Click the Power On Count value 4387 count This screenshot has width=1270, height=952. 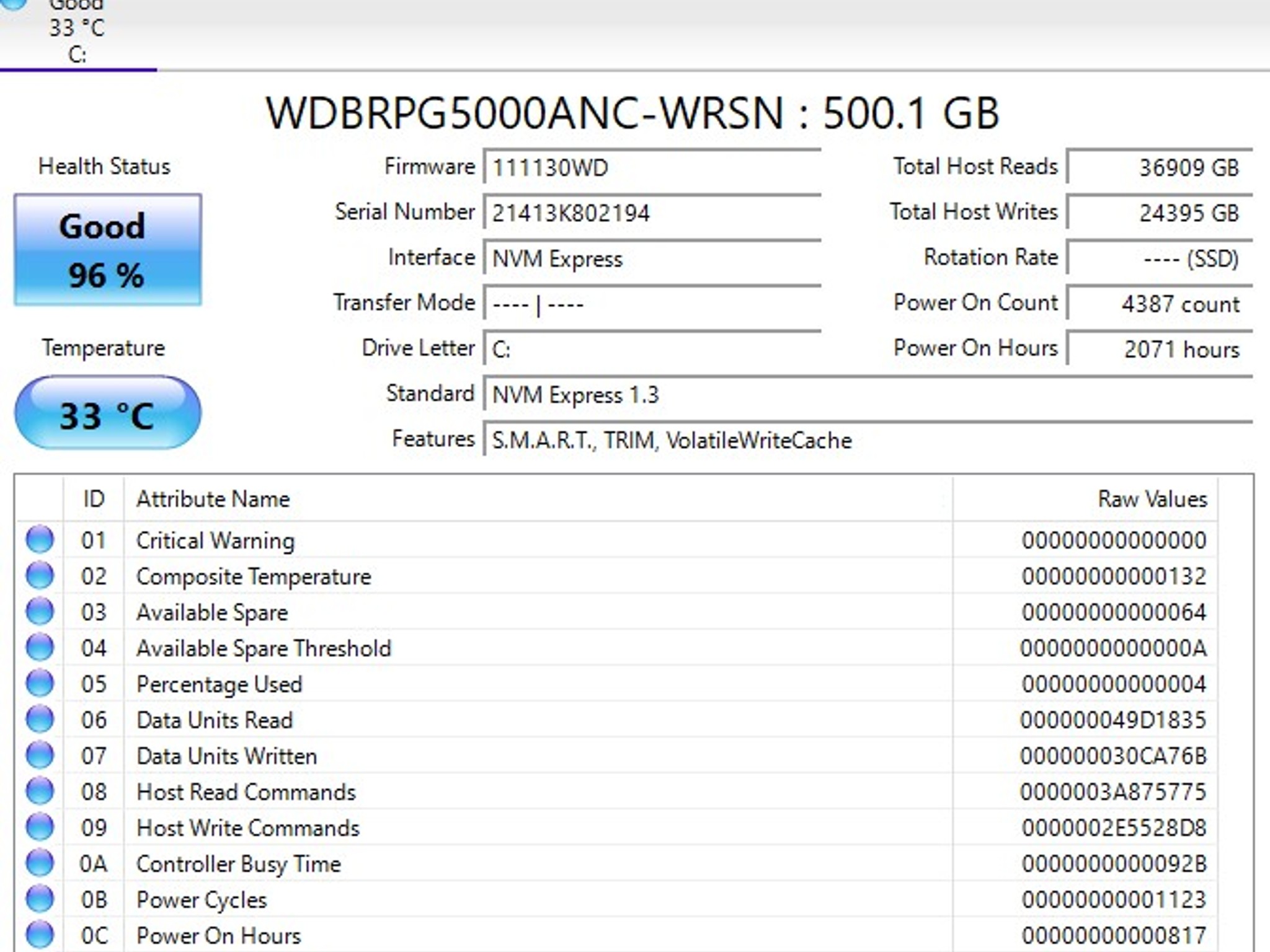click(x=1160, y=304)
